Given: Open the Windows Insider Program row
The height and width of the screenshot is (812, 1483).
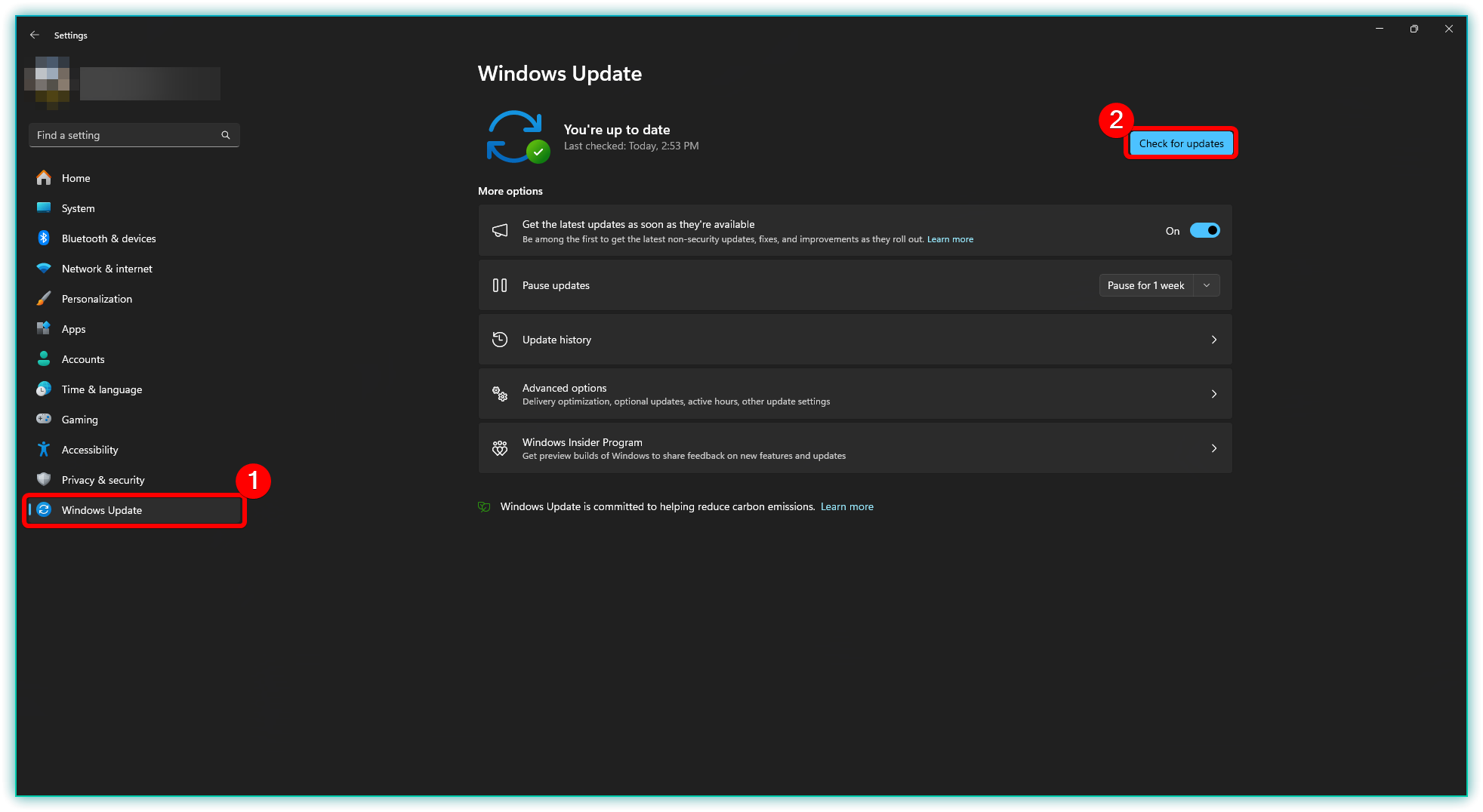Looking at the screenshot, I should tap(855, 448).
